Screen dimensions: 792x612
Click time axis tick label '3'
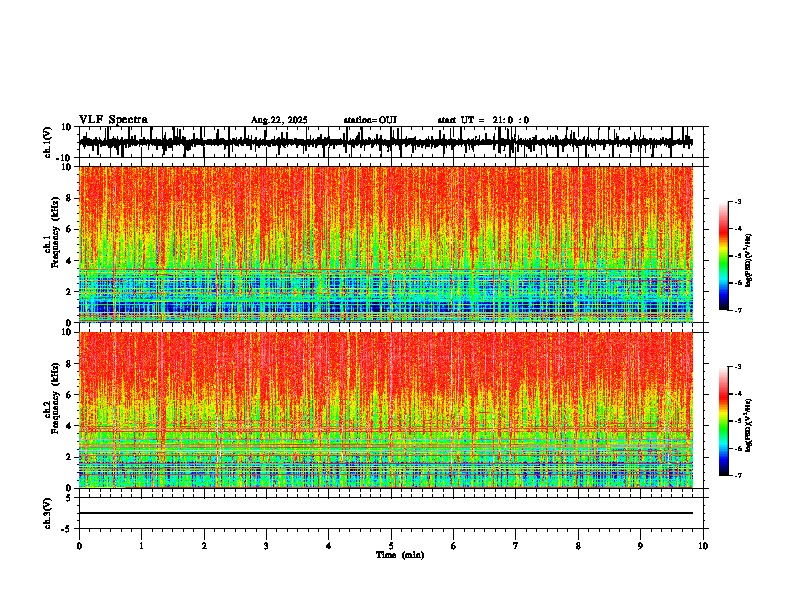tap(266, 546)
